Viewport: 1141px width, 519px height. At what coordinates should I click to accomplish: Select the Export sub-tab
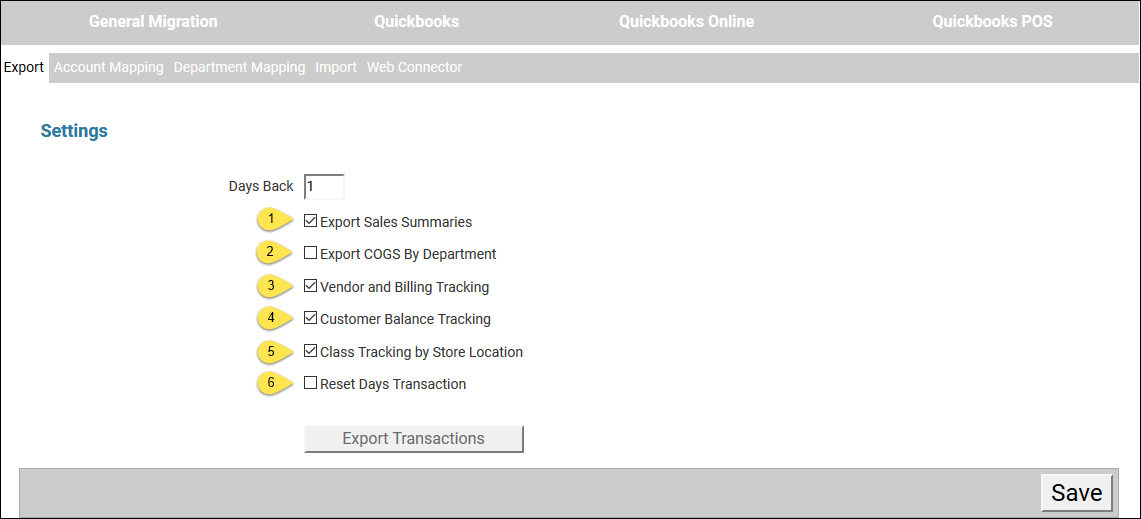tap(24, 67)
